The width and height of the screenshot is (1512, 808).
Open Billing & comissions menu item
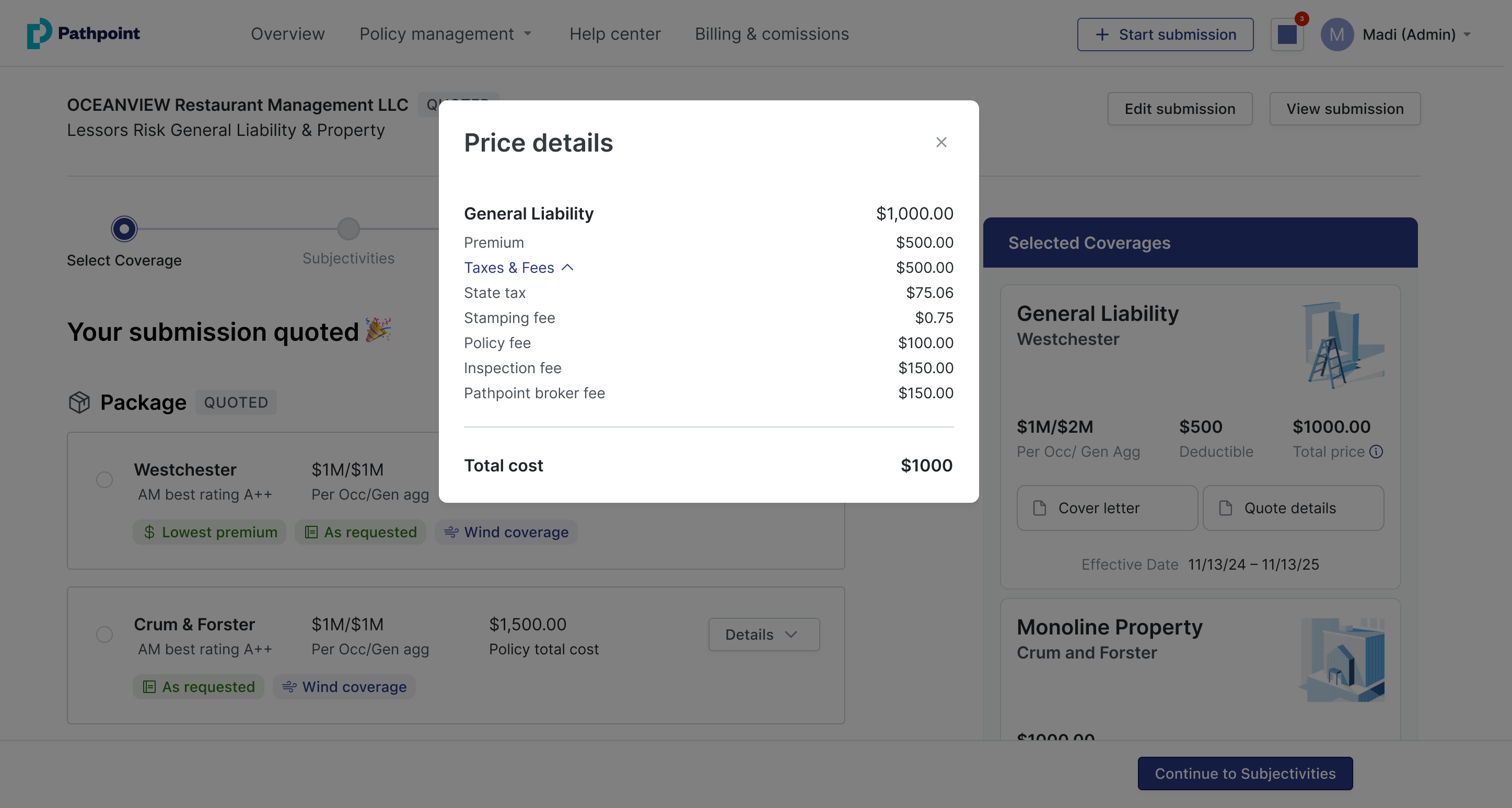pos(771,34)
